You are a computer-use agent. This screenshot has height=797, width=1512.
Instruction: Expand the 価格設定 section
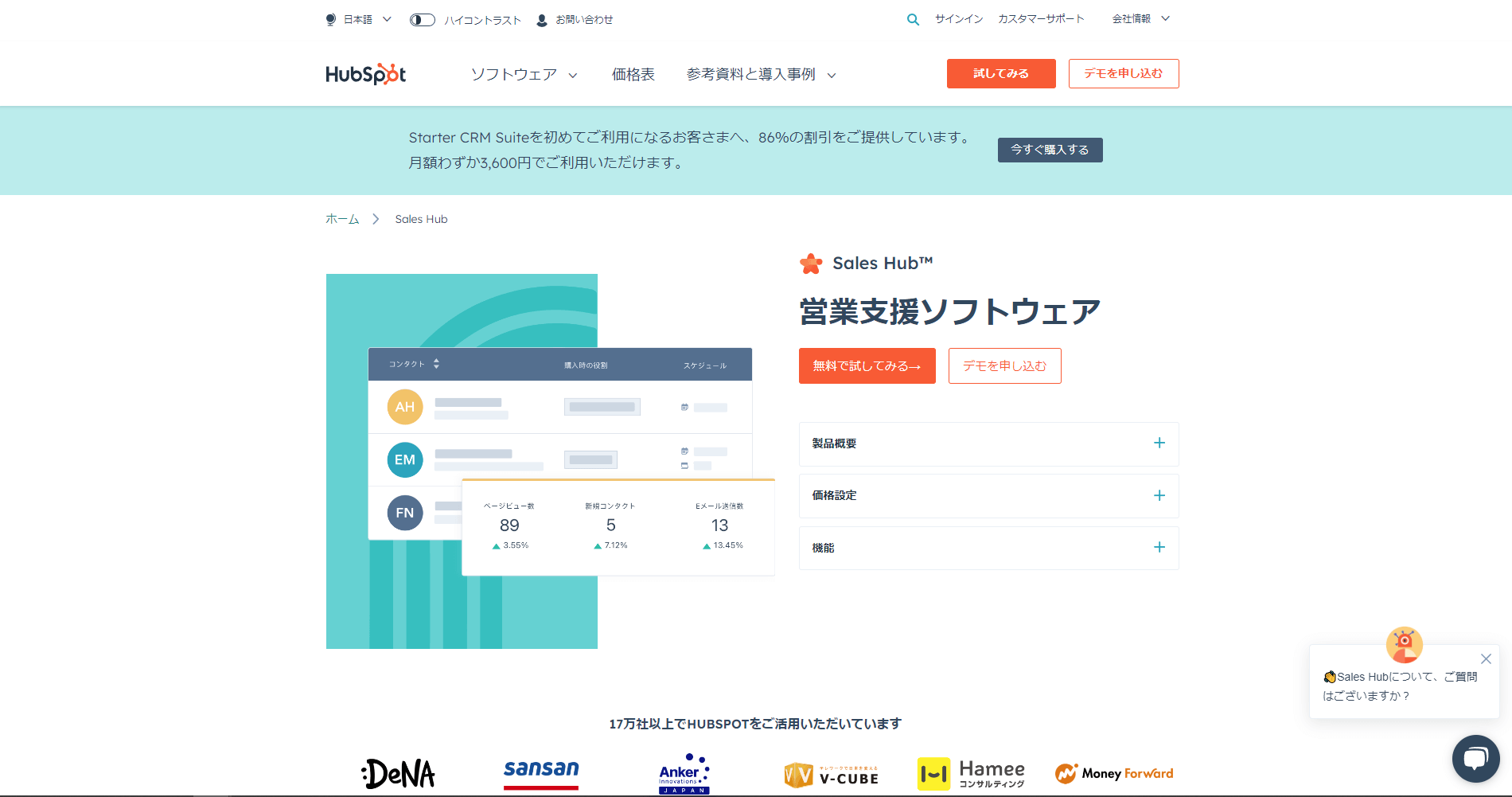(988, 495)
